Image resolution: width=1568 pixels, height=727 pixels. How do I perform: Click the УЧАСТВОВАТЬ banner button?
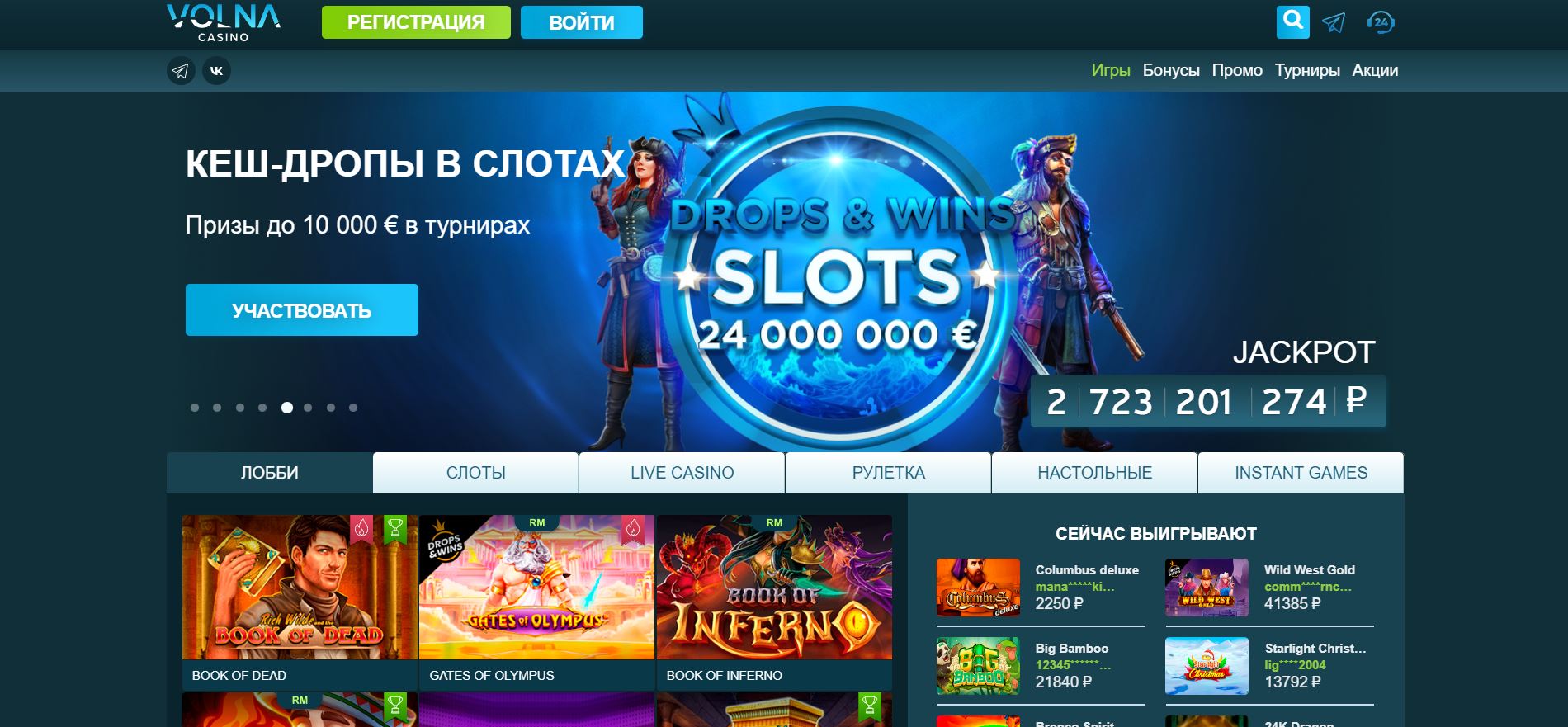302,310
